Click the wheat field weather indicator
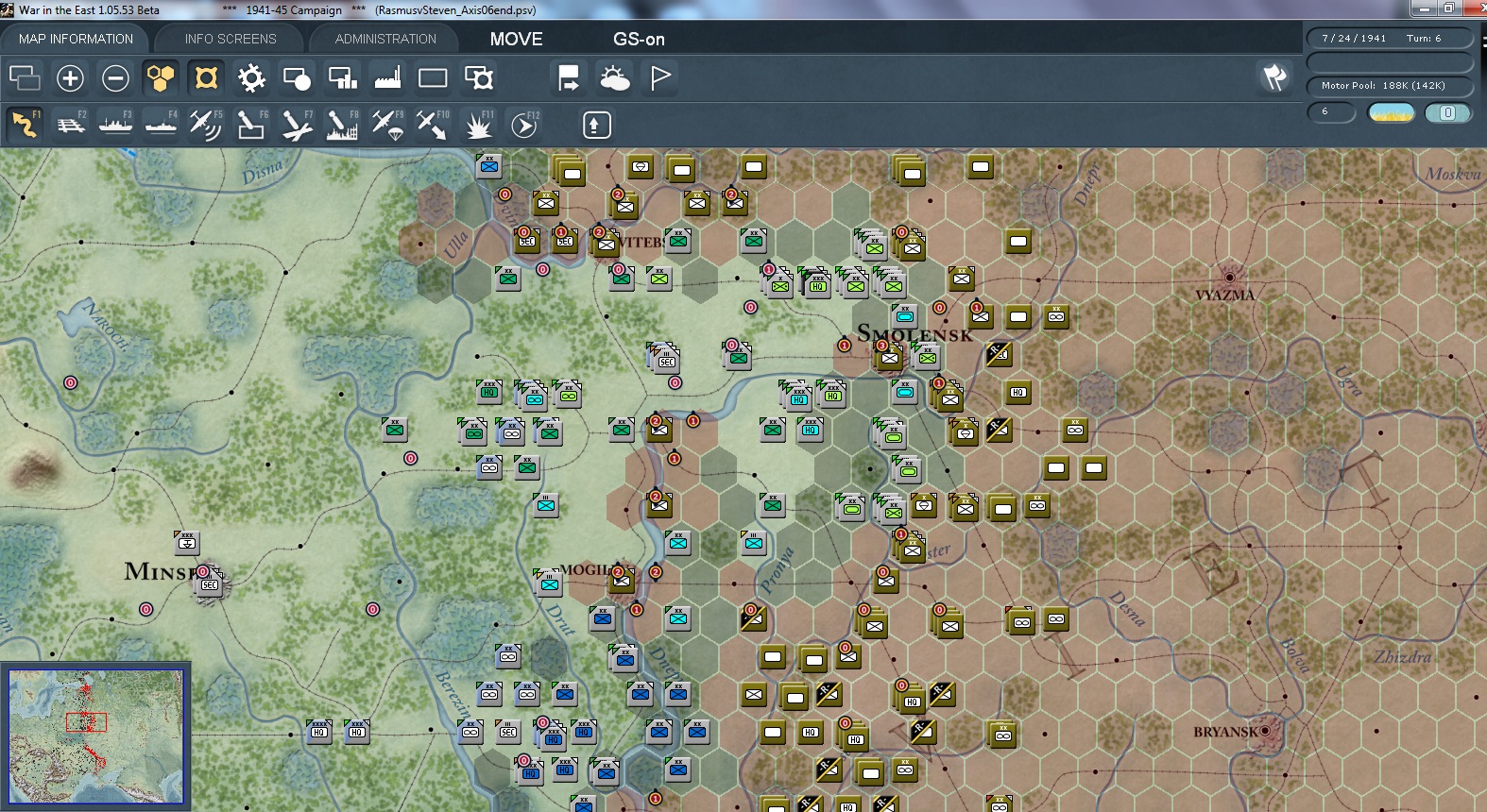The image size is (1487, 812). coord(1392,112)
